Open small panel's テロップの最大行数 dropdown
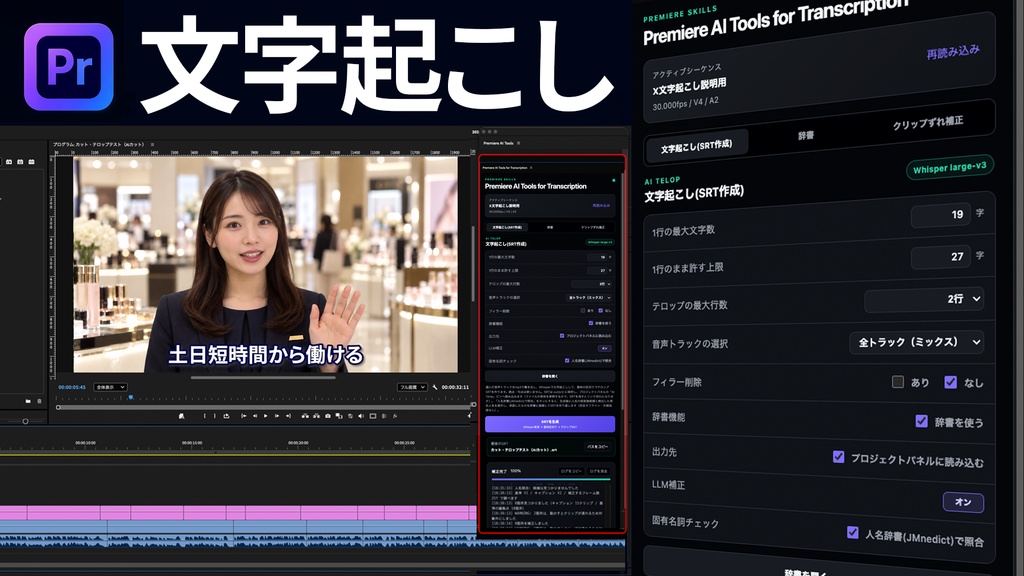1024x576 pixels. pyautogui.click(x=592, y=284)
